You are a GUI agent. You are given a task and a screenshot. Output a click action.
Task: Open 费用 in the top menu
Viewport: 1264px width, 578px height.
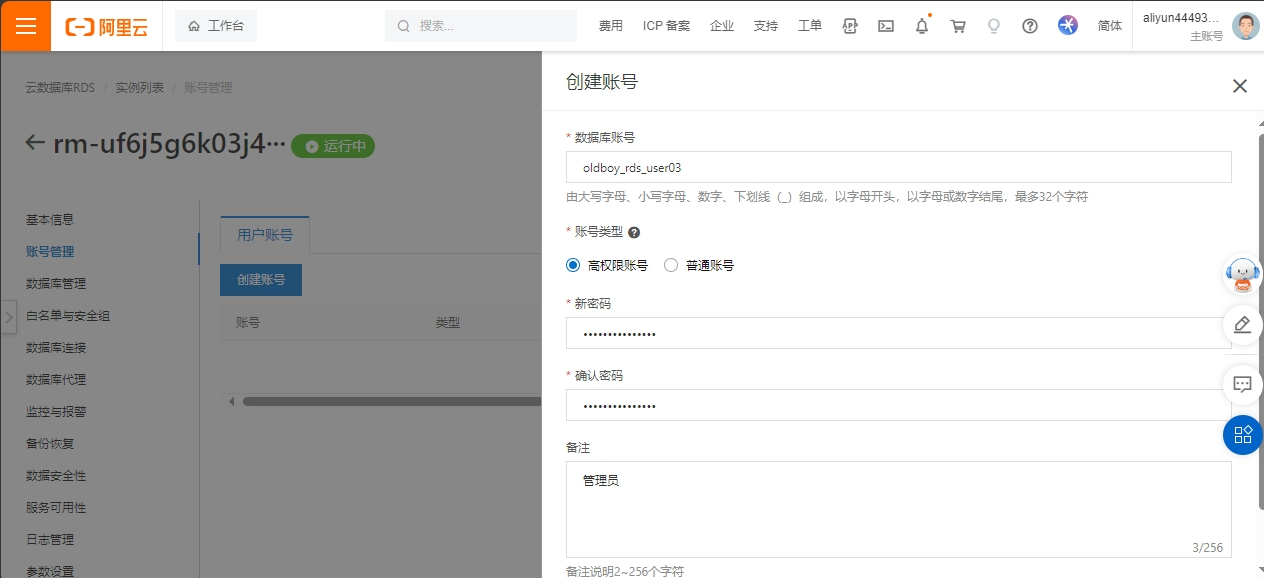[610, 26]
